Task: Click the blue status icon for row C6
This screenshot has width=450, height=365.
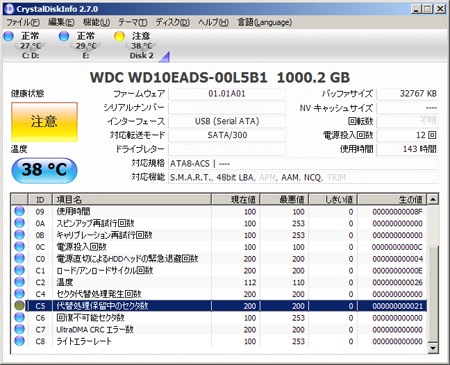Action: tap(19, 317)
